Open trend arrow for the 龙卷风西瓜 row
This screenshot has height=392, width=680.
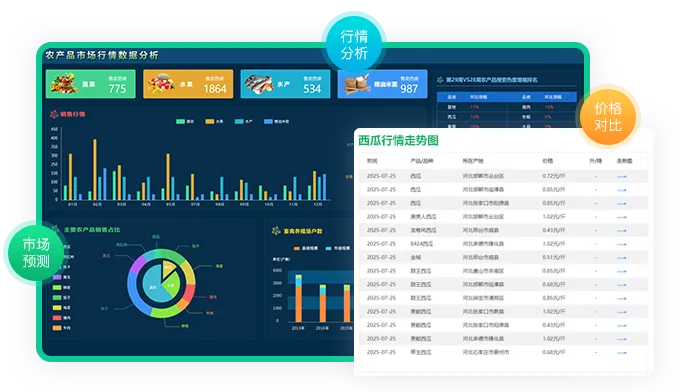point(621,231)
